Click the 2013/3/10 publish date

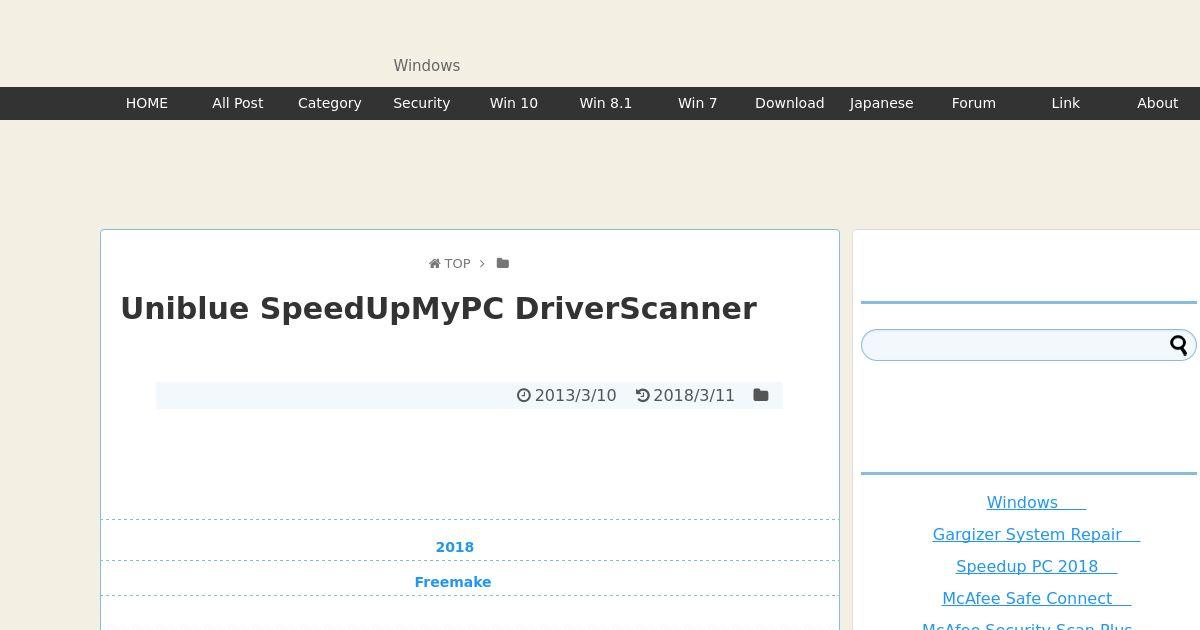(x=575, y=395)
